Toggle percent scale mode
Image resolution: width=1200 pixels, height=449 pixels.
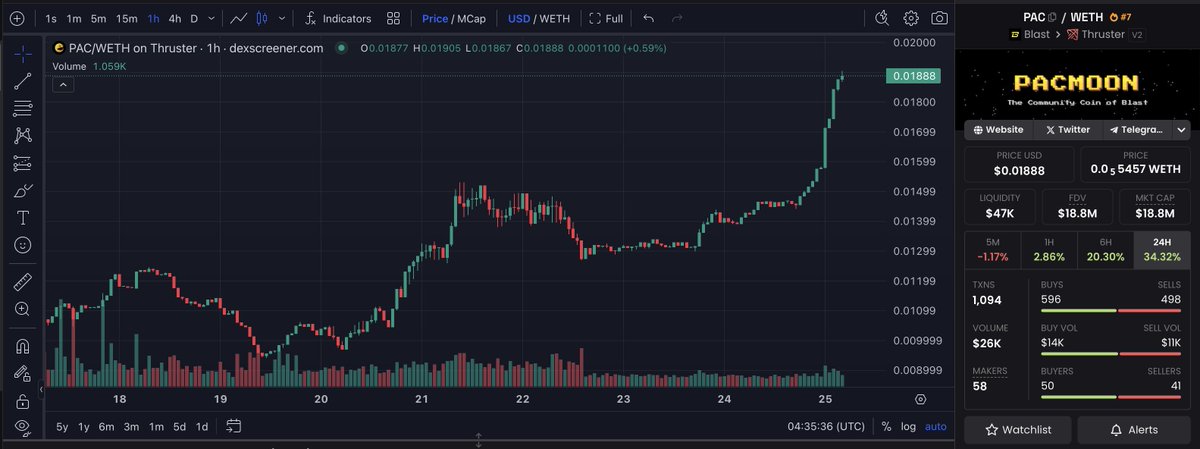pyautogui.click(x=886, y=427)
